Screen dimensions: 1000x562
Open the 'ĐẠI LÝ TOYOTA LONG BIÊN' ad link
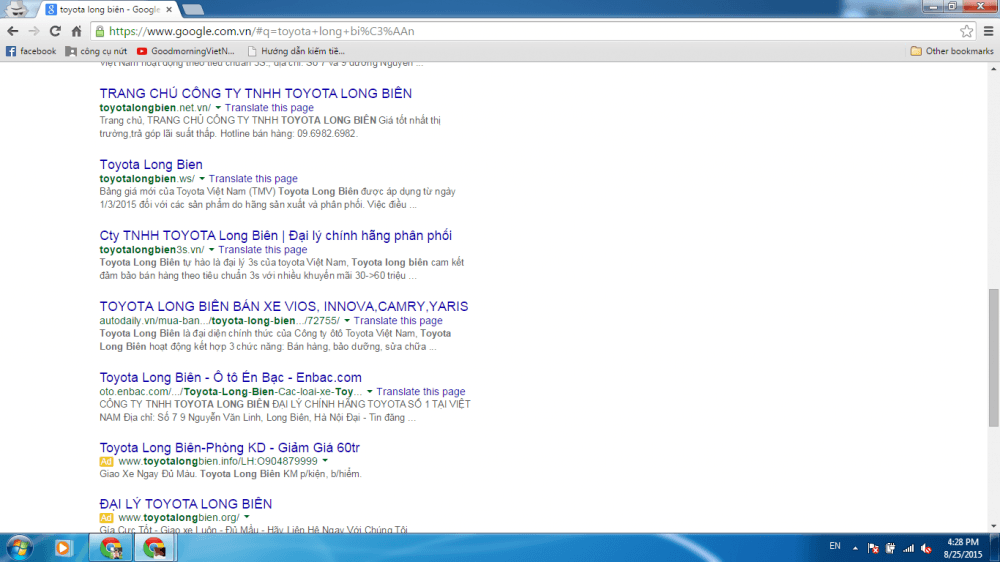pos(186,503)
